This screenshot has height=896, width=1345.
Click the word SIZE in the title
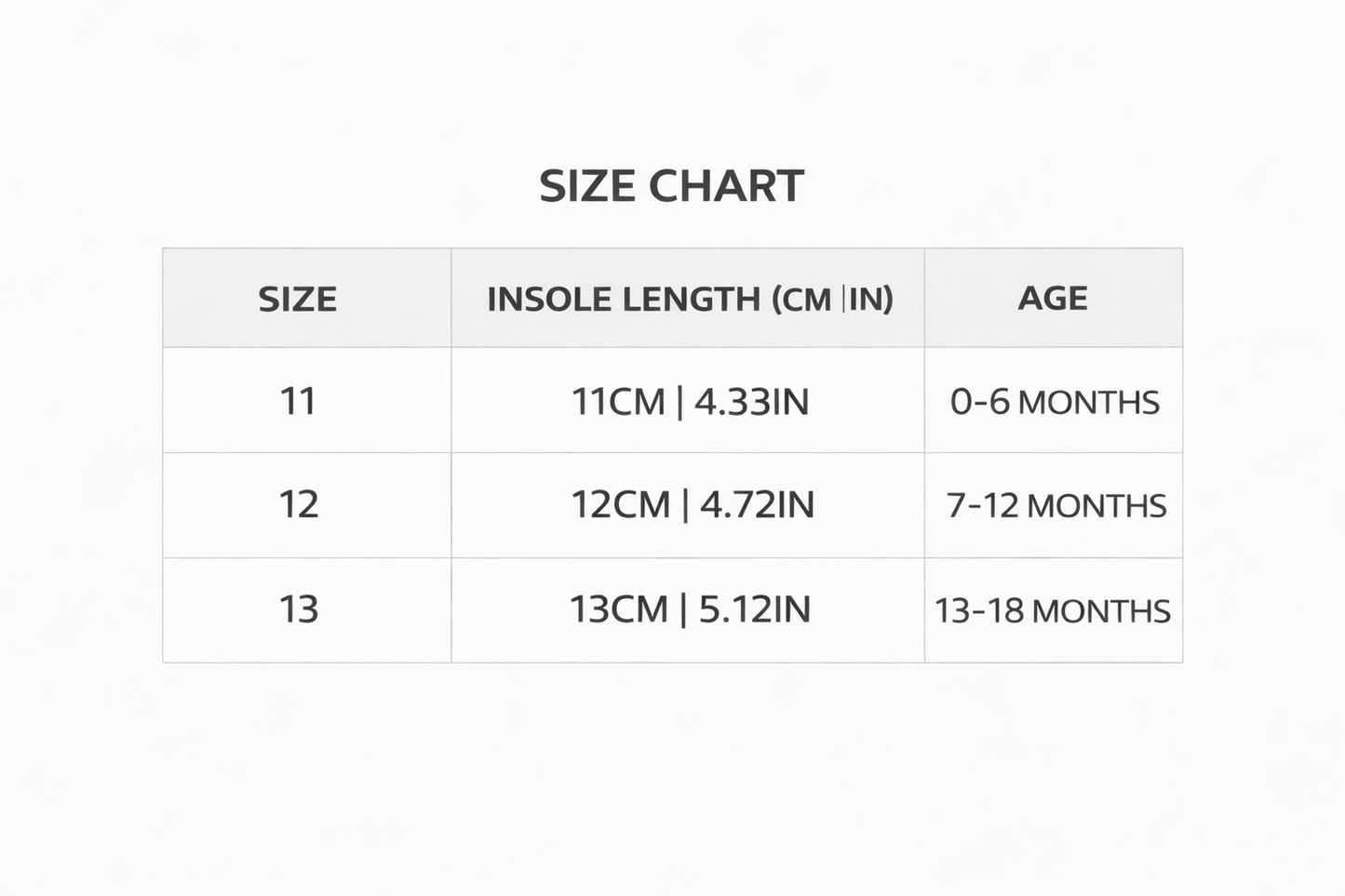pos(588,186)
